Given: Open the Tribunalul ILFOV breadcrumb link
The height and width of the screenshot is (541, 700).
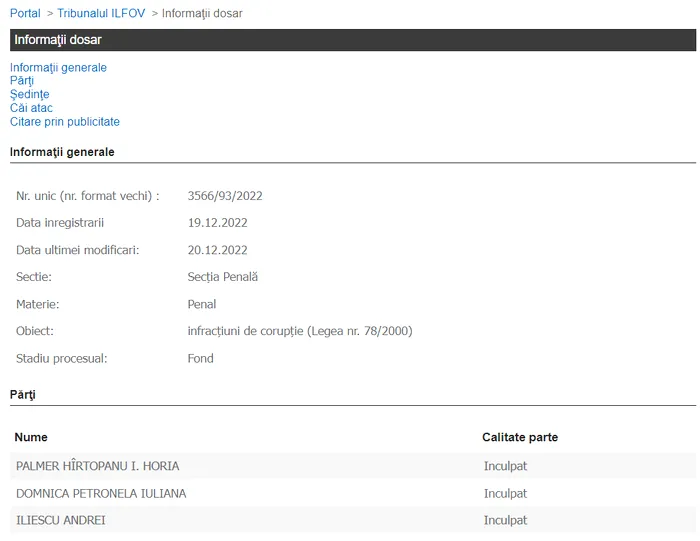Looking at the screenshot, I should (x=100, y=13).
